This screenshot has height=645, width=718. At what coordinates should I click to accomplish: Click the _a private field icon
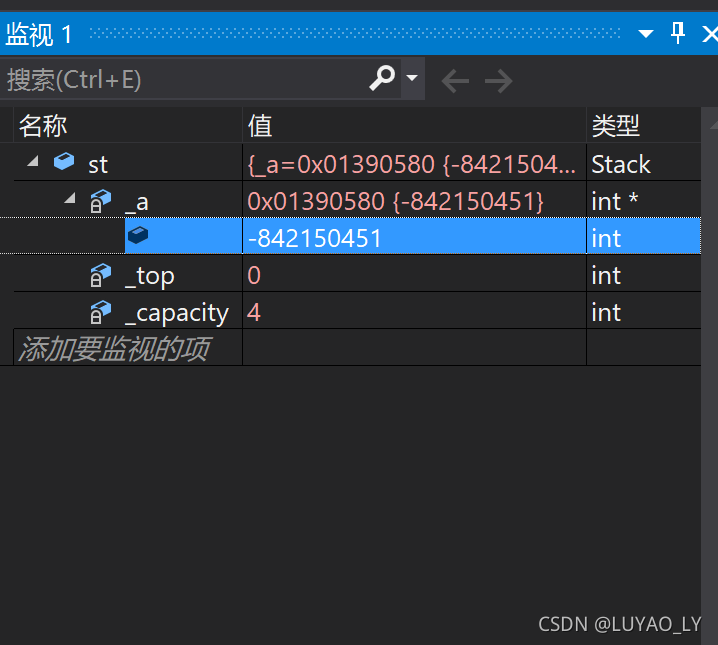[101, 201]
